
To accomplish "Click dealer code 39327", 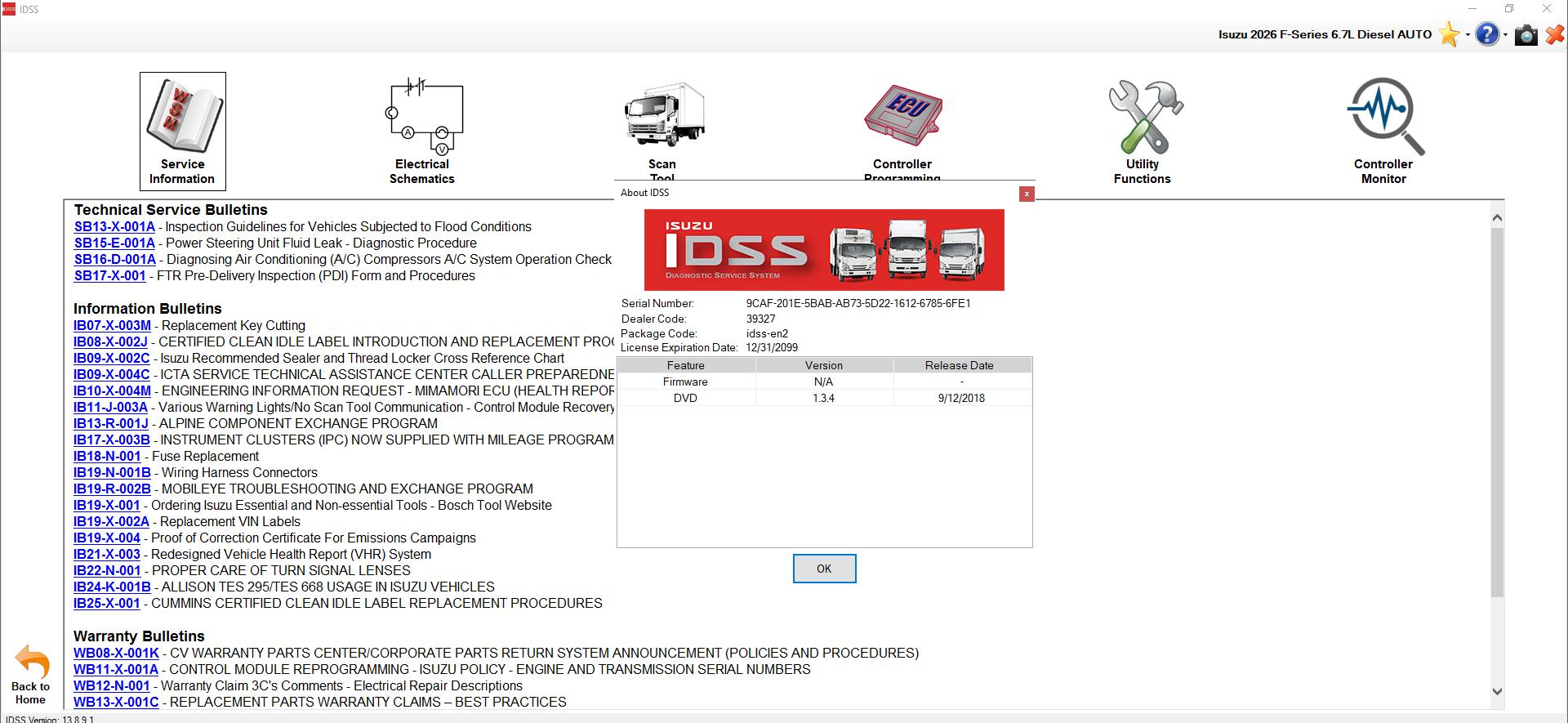I will click(760, 319).
